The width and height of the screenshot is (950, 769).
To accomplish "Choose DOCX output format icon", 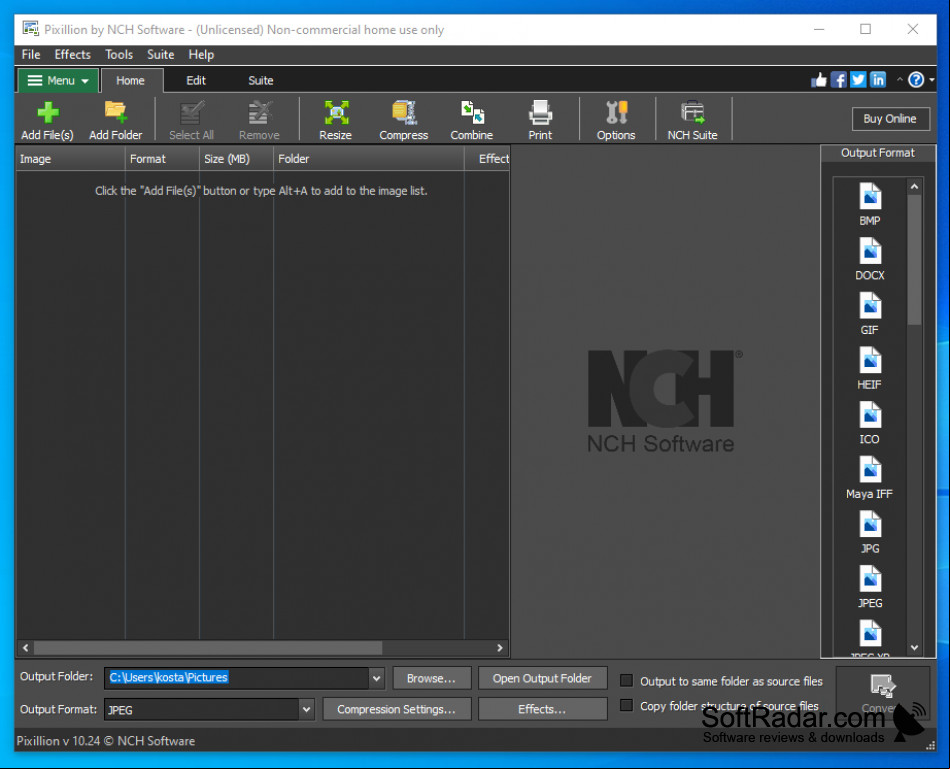I will point(870,251).
